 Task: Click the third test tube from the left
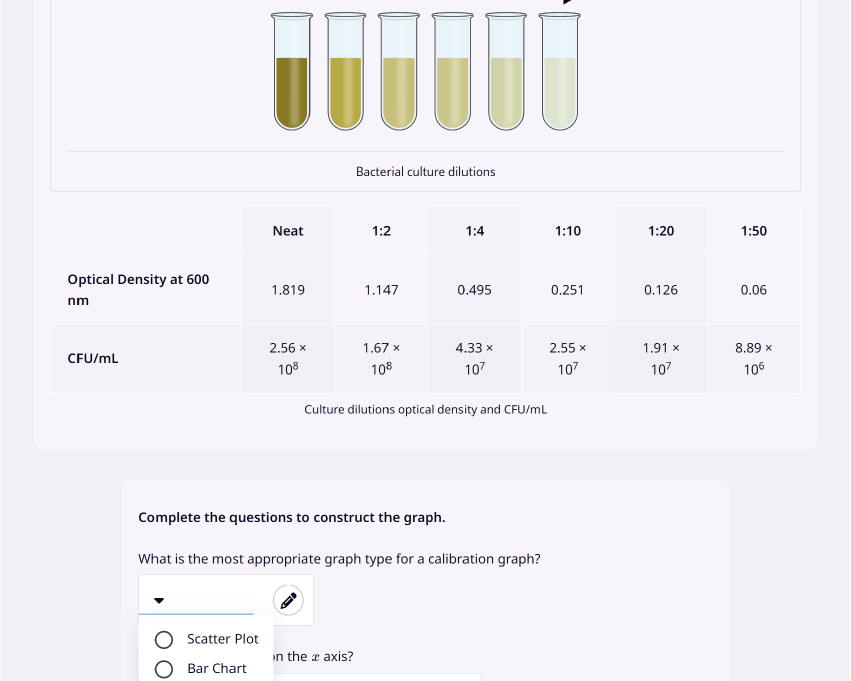click(399, 71)
